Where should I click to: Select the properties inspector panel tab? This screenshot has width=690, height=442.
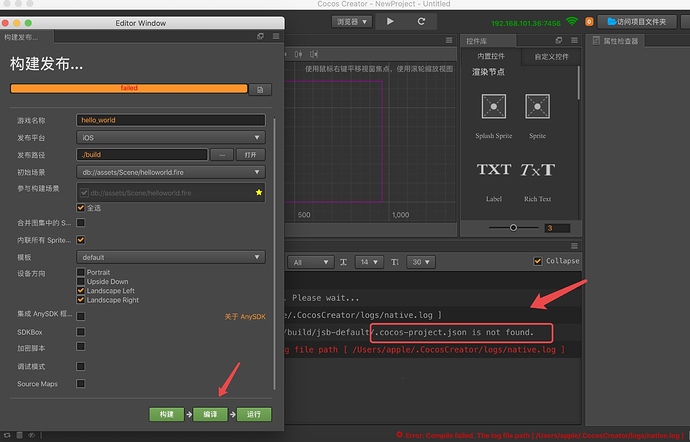(x=615, y=41)
